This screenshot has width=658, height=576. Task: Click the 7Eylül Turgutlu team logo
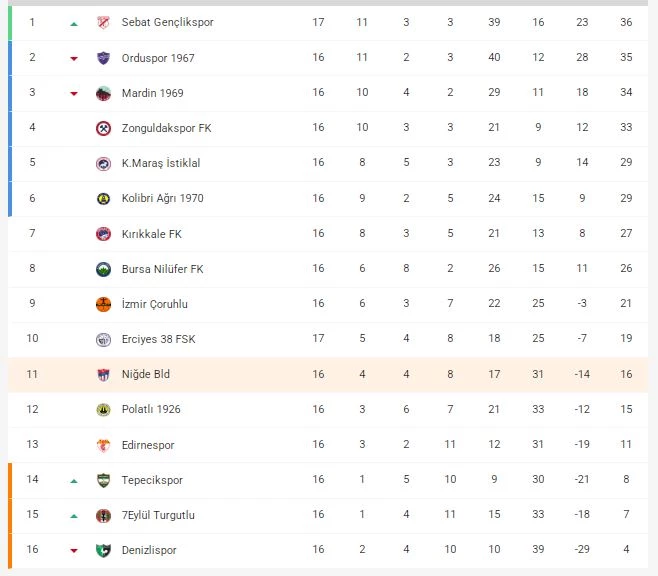(103, 515)
